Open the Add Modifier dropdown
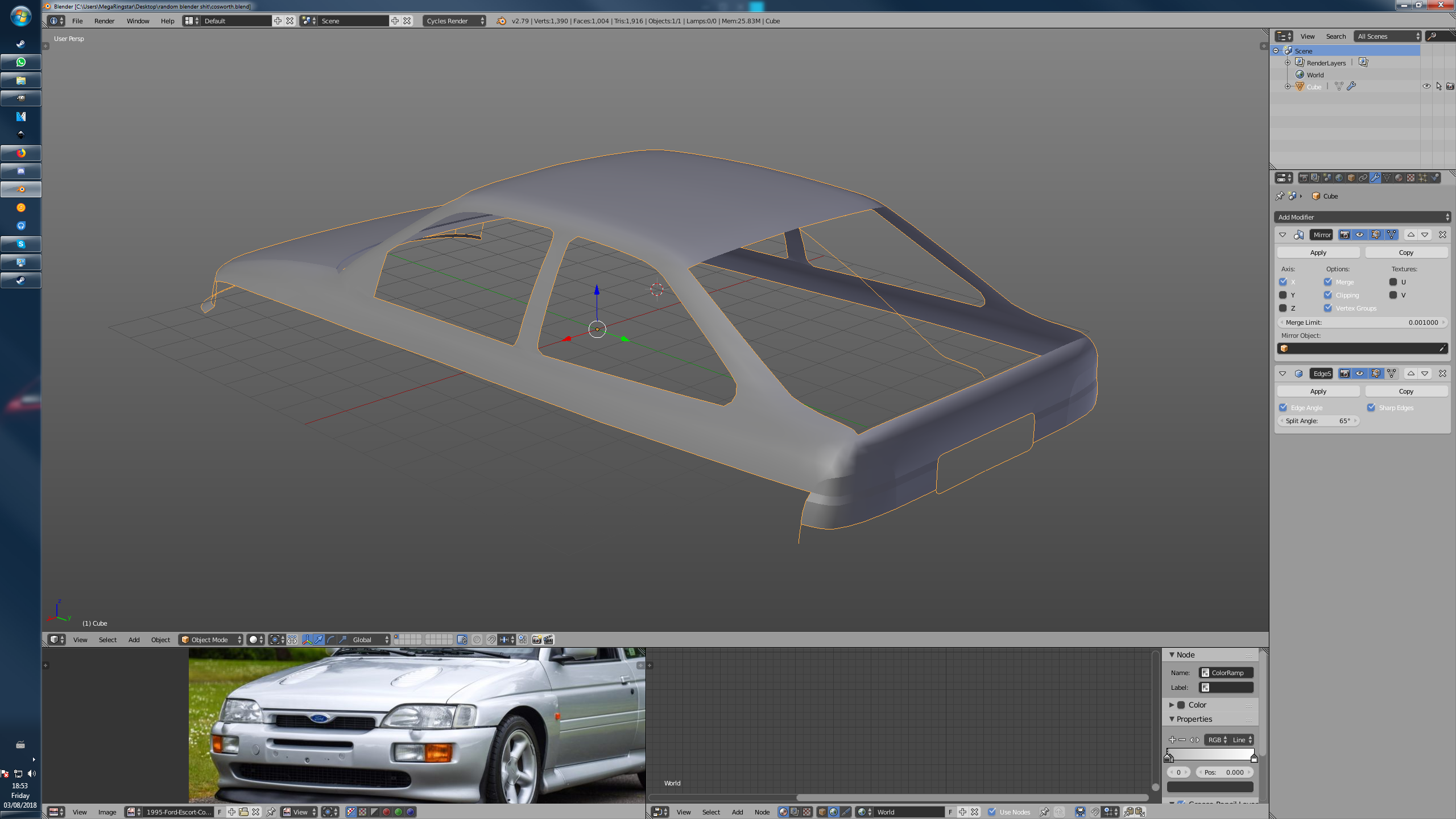 1362,217
